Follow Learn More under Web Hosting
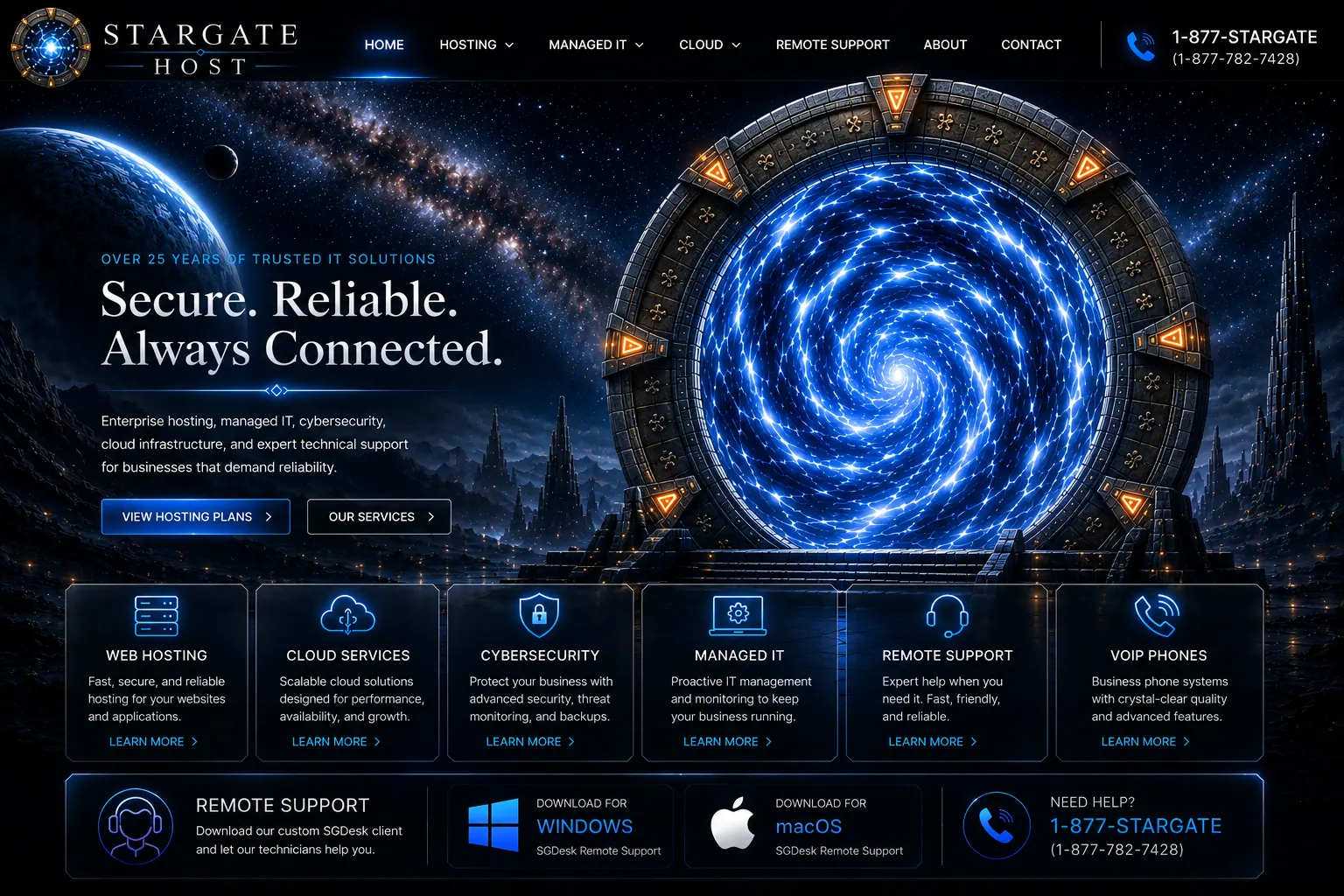Viewport: 1344px width, 896px height. tap(154, 742)
